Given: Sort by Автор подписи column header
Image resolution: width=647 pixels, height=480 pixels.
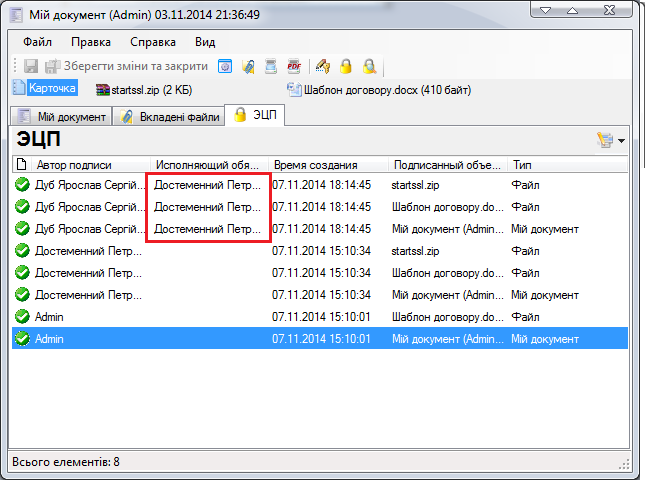Looking at the screenshot, I should (x=73, y=165).
